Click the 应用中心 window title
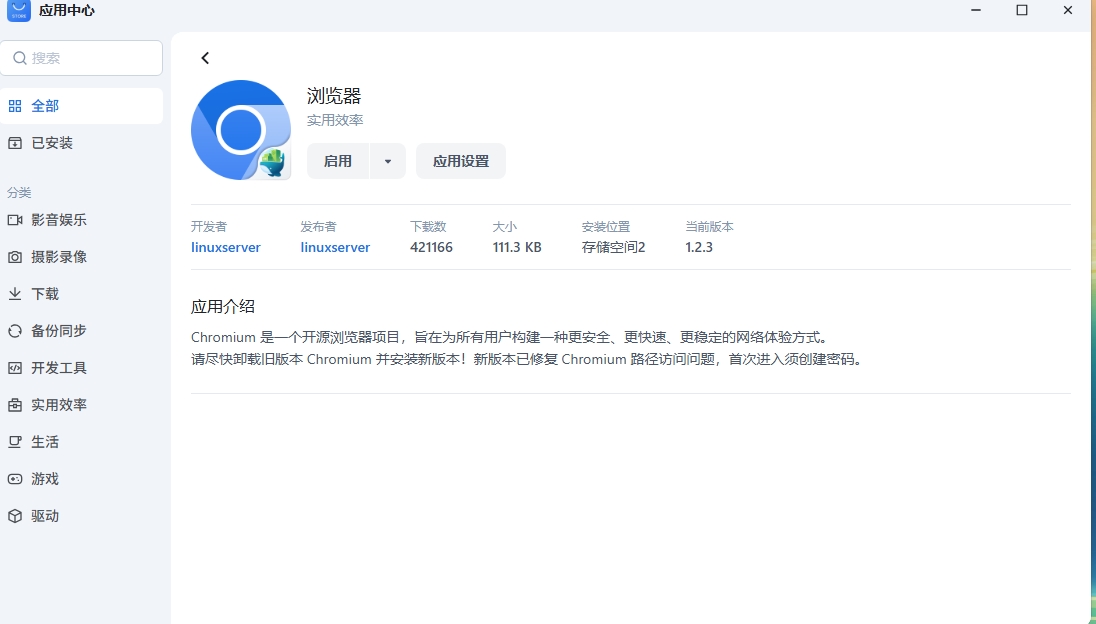 pos(67,10)
